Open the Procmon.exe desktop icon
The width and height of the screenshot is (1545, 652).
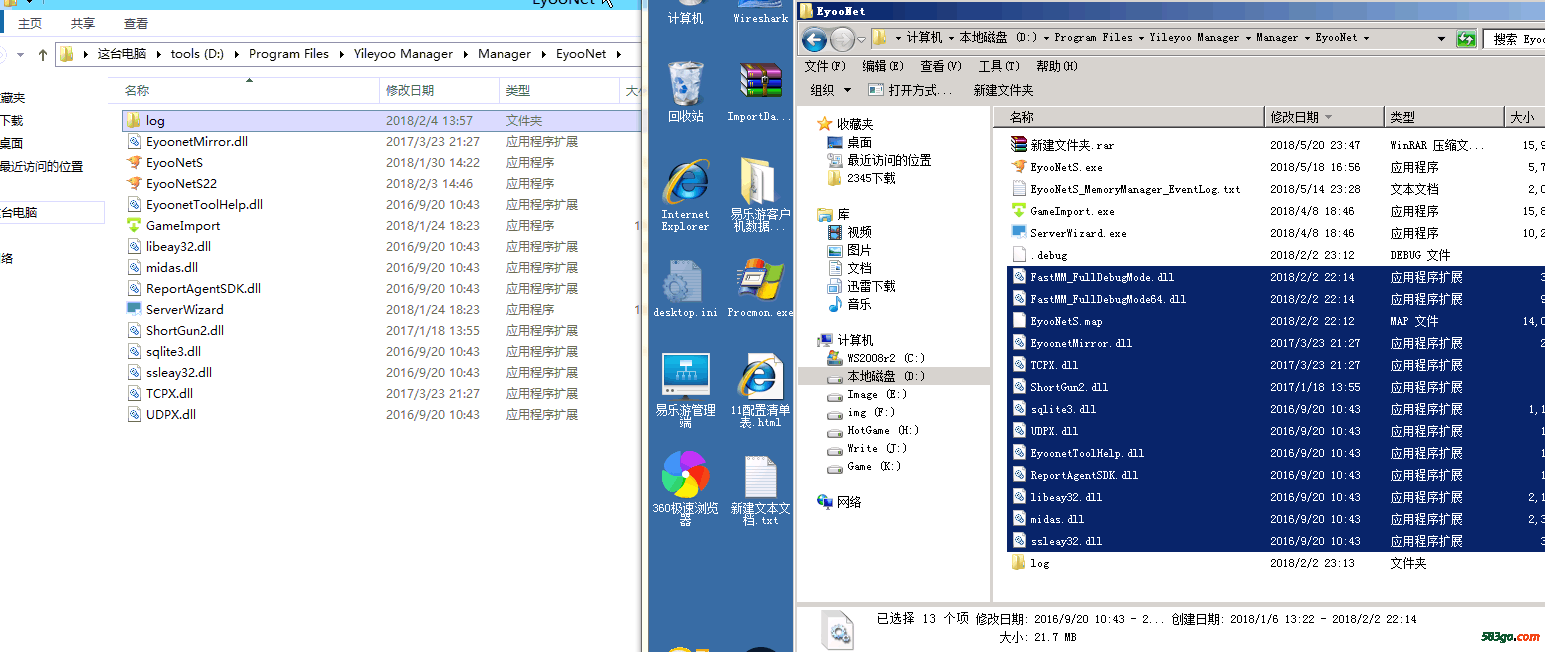pyautogui.click(x=760, y=287)
